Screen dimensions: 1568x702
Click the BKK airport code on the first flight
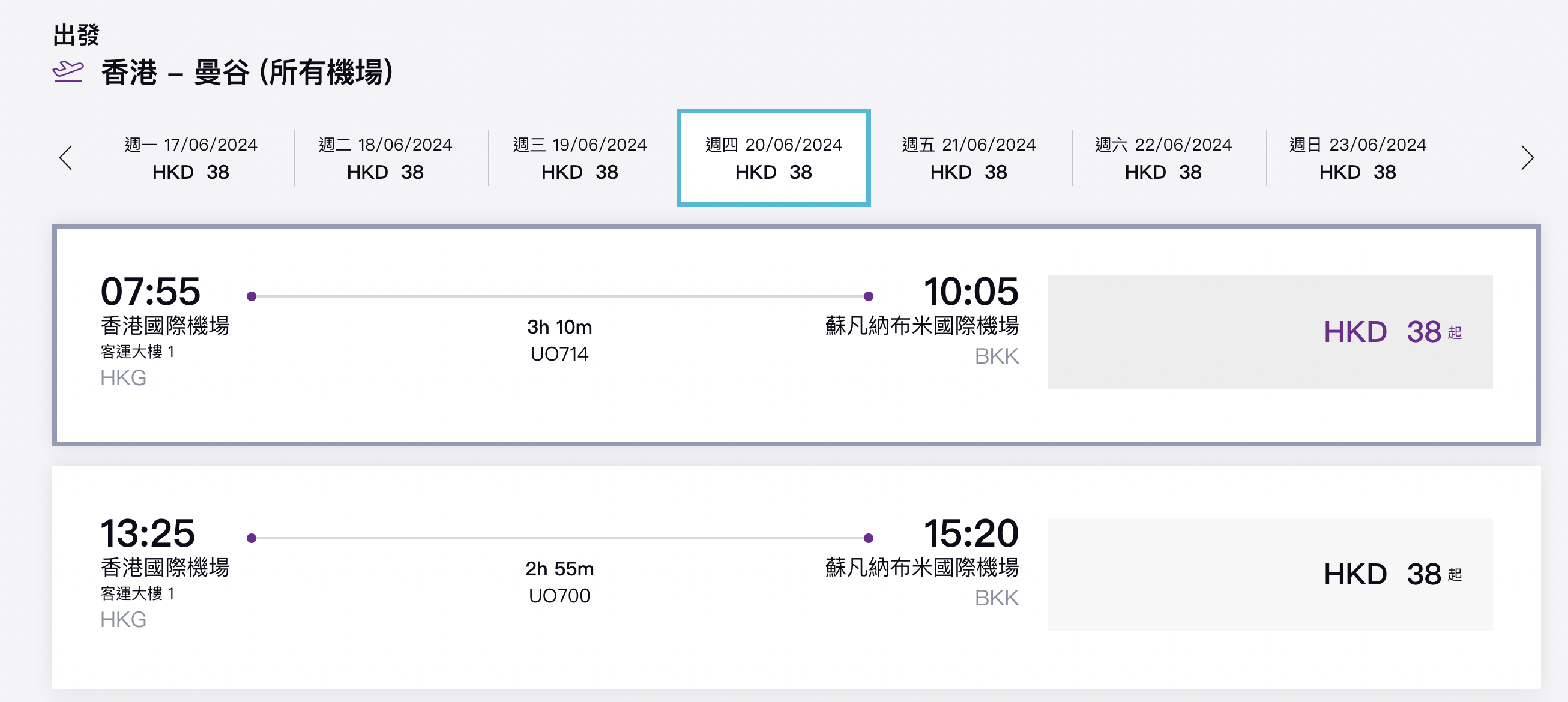tap(997, 356)
